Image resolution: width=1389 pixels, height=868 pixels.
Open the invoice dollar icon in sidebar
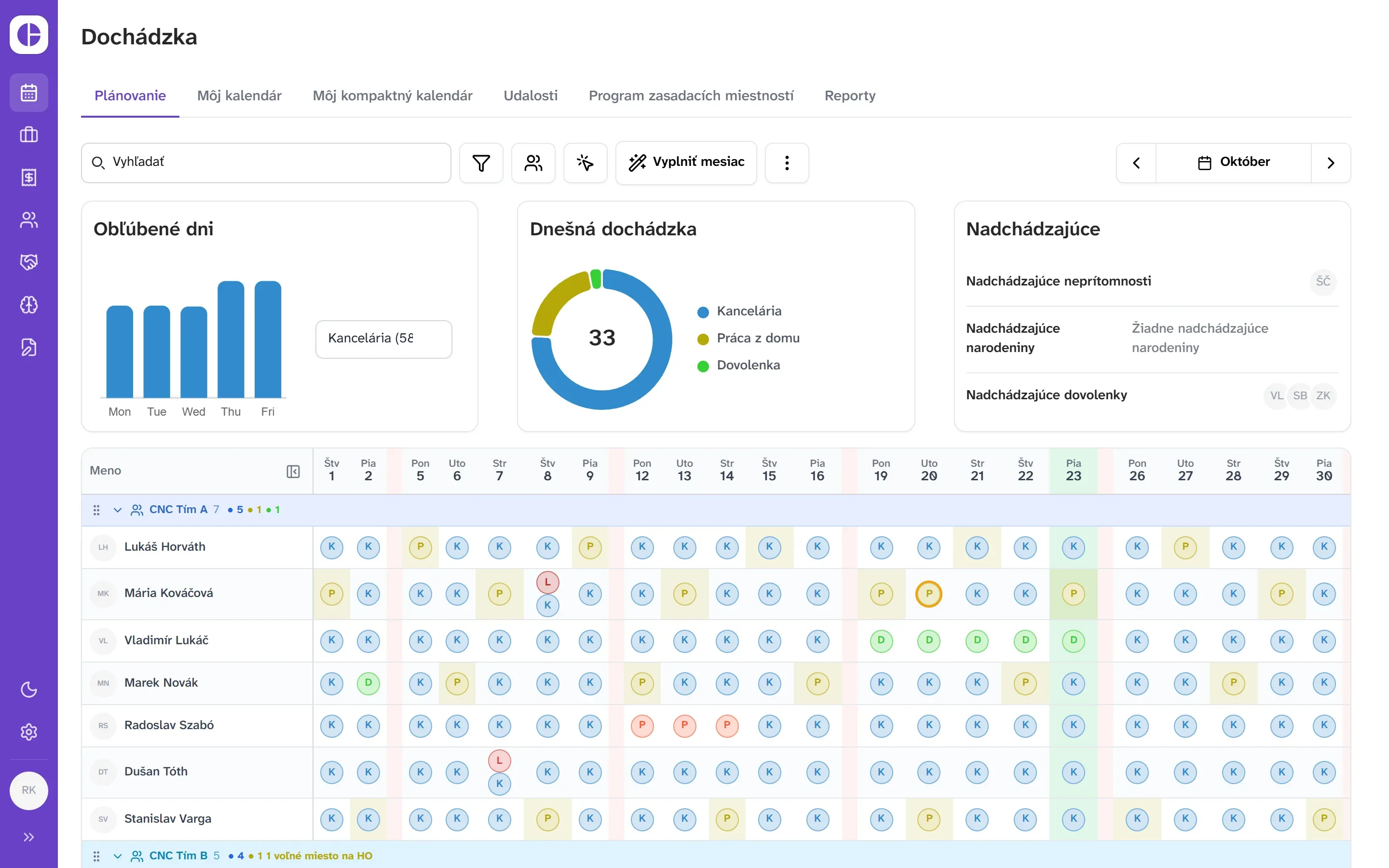29,177
